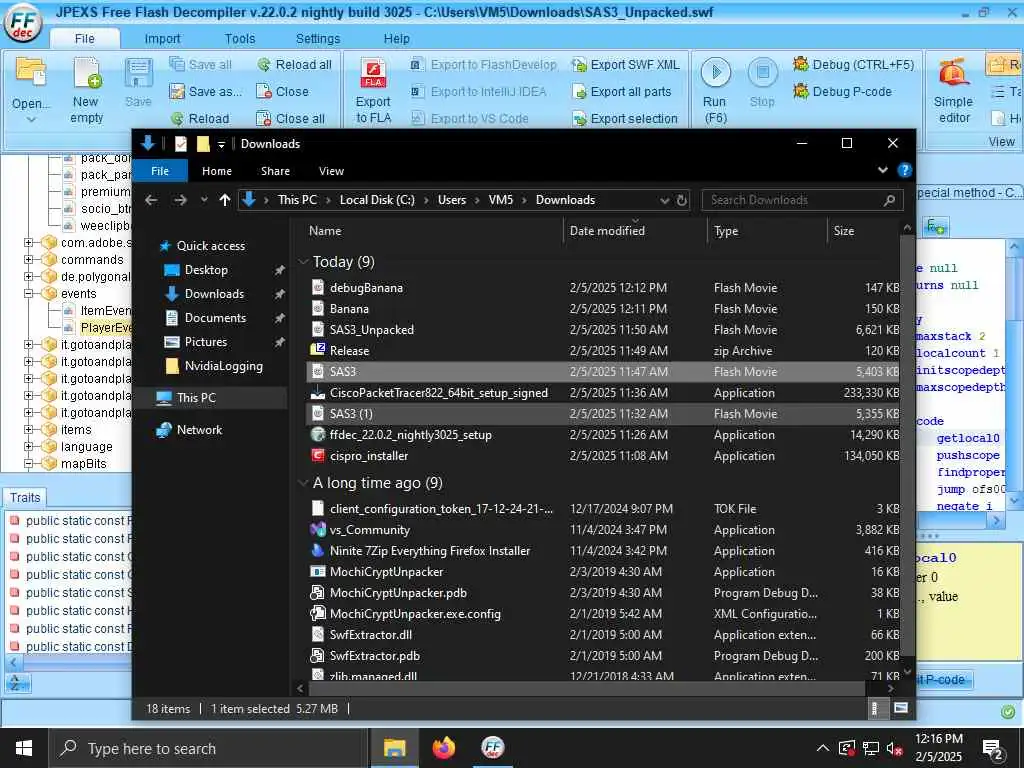This screenshot has width=1024, height=768.
Task: Open Windows Start menu
Action: (24, 748)
